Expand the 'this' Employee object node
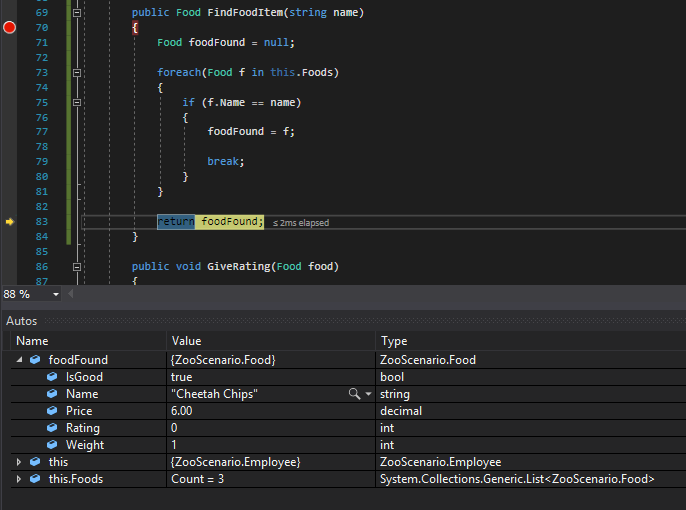 (x=19, y=462)
